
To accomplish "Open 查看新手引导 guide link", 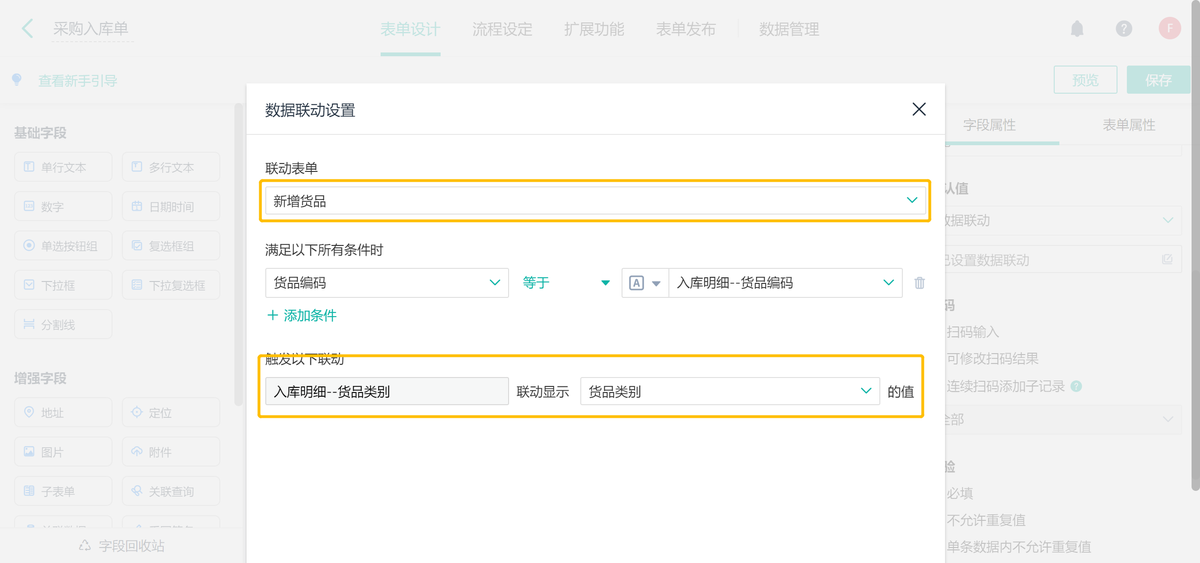I will coord(77,81).
